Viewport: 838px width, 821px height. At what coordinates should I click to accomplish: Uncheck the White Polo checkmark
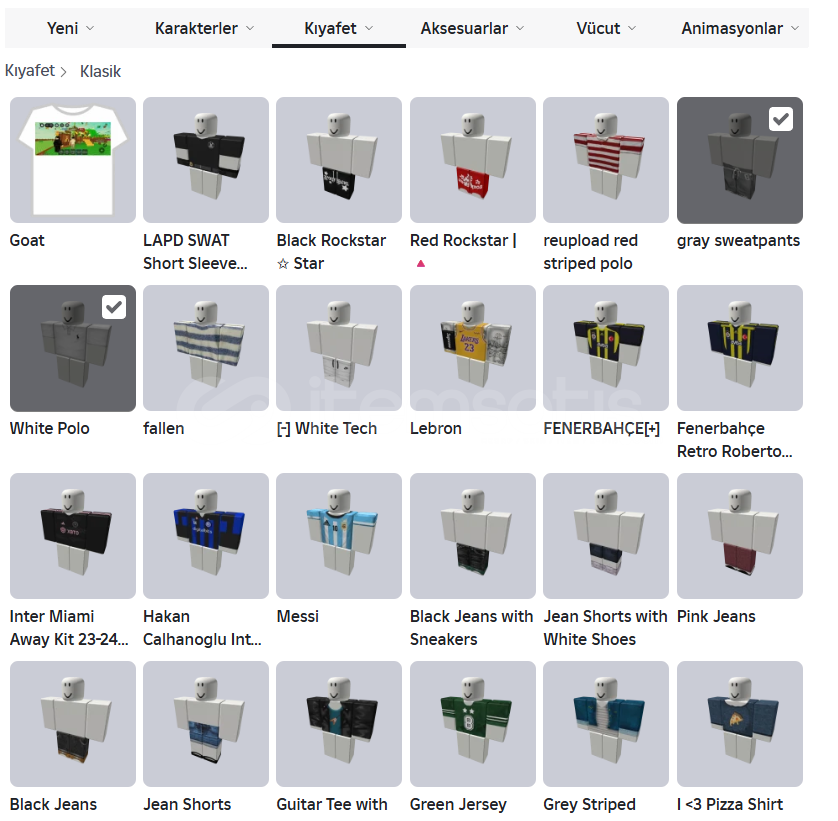114,307
